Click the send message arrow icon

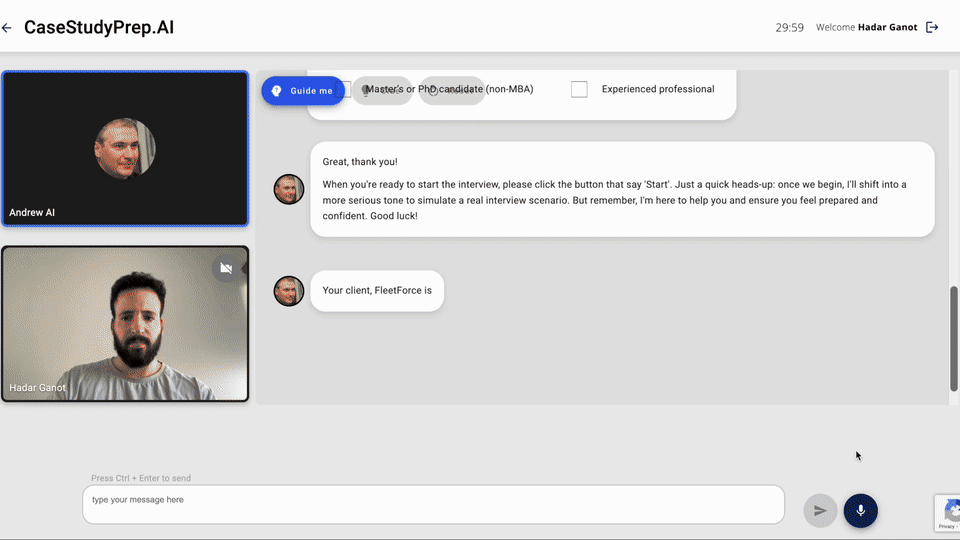[820, 510]
